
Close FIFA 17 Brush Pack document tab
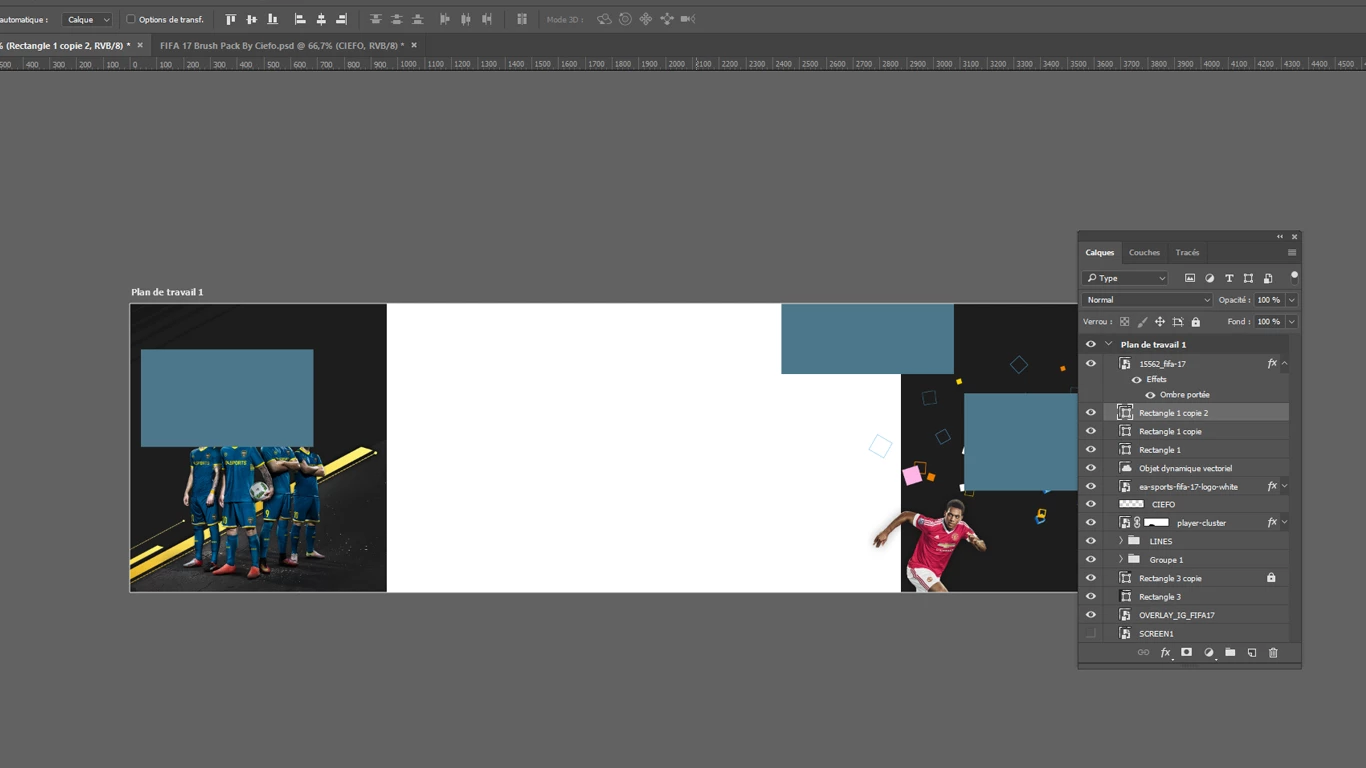point(414,45)
